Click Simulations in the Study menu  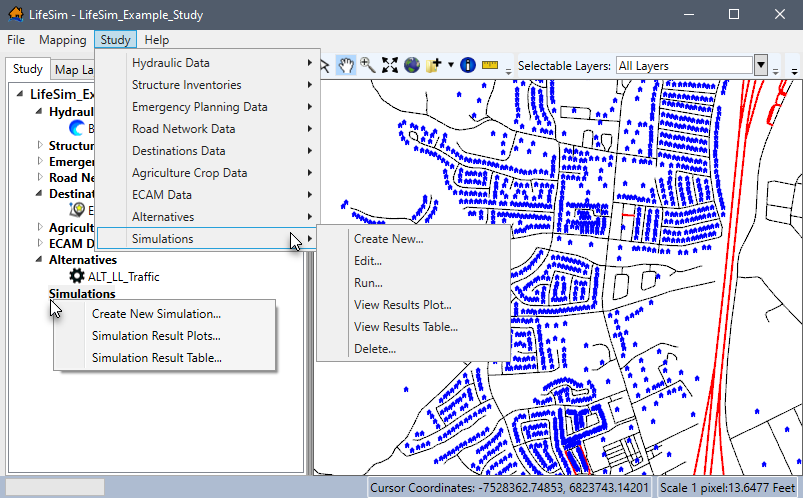[208, 239]
